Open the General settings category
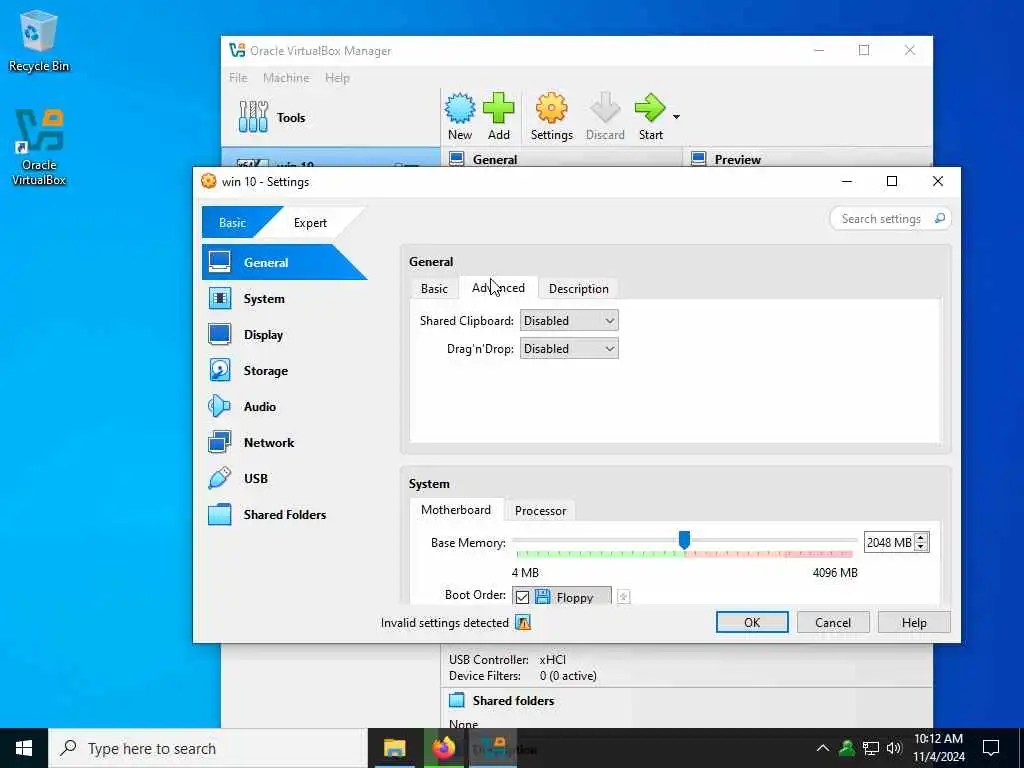The height and width of the screenshot is (768, 1024). [x=284, y=263]
